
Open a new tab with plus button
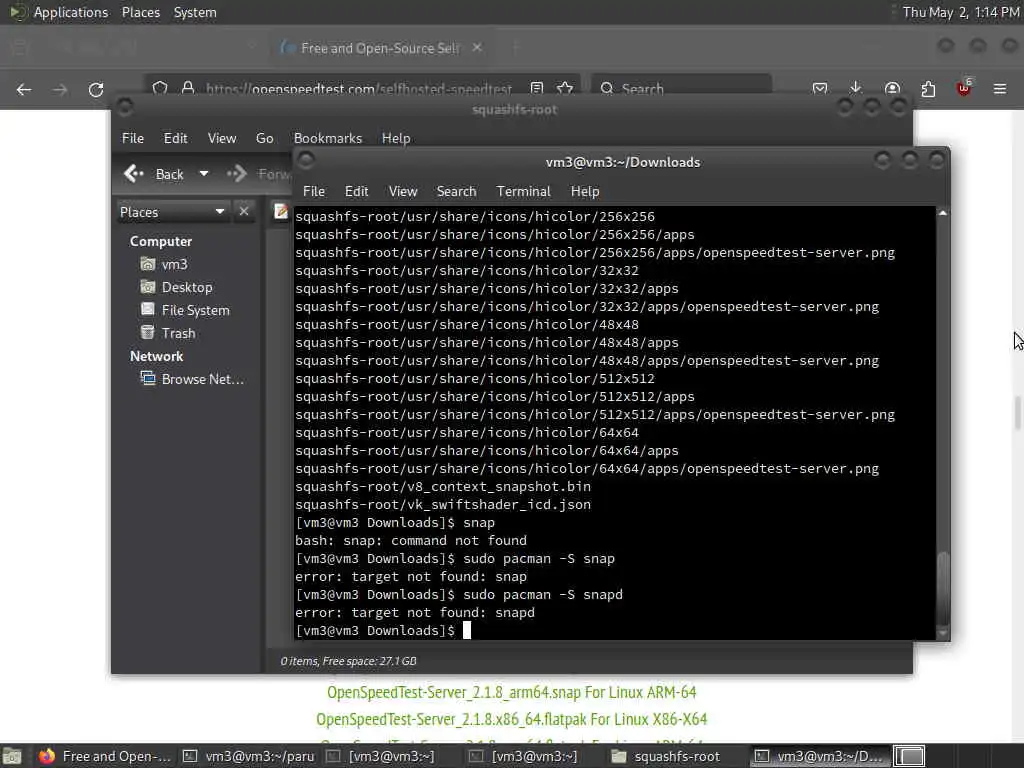(x=515, y=48)
